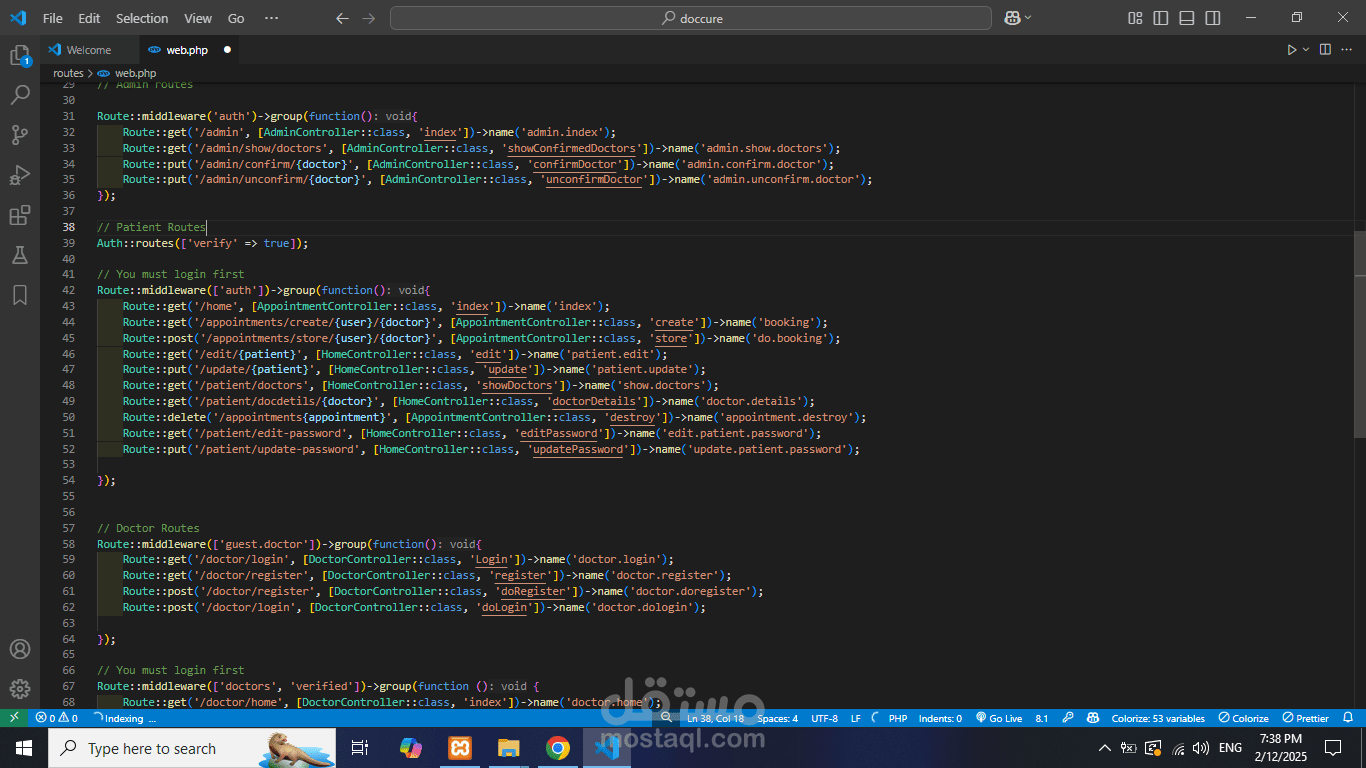Click the Split Editor Right icon
Image resolution: width=1366 pixels, height=768 pixels.
tap(1325, 50)
